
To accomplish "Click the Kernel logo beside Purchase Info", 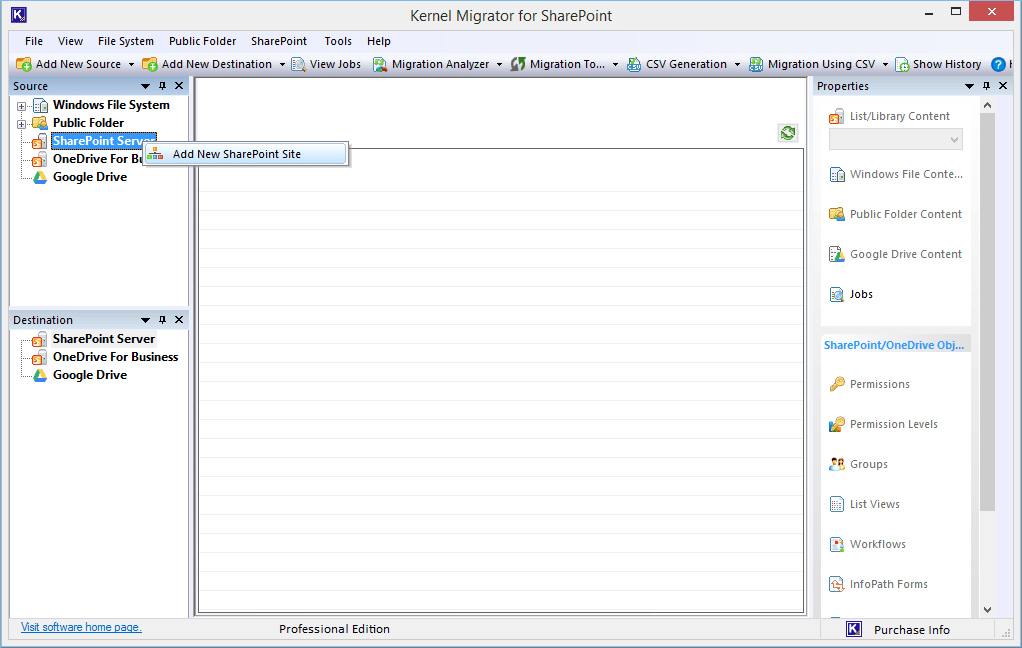I will 854,629.
